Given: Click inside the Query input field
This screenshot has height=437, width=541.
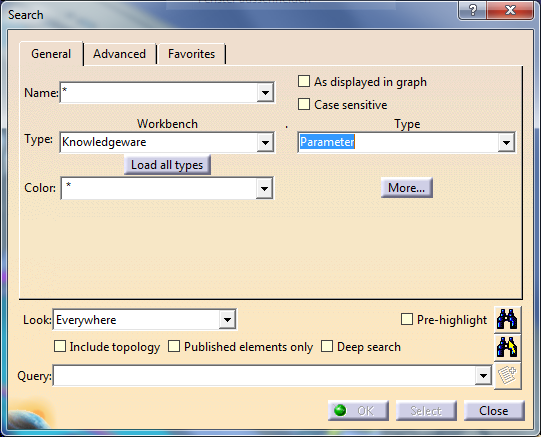Looking at the screenshot, I should pos(264,376).
